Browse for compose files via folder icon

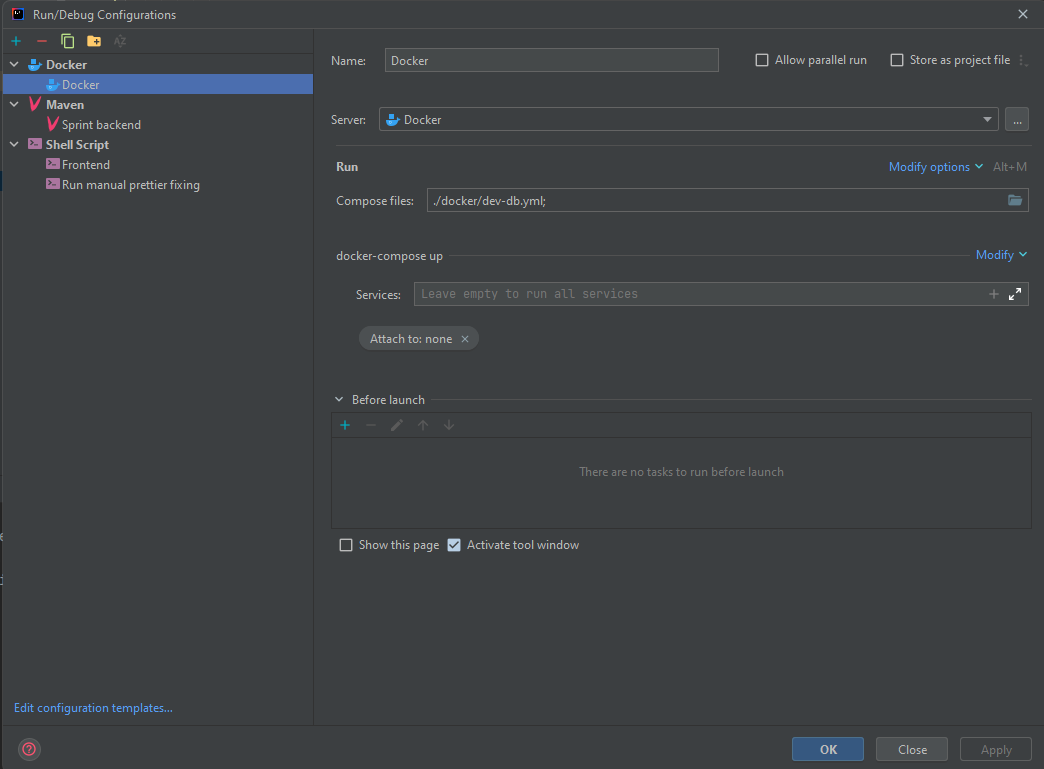1015,200
